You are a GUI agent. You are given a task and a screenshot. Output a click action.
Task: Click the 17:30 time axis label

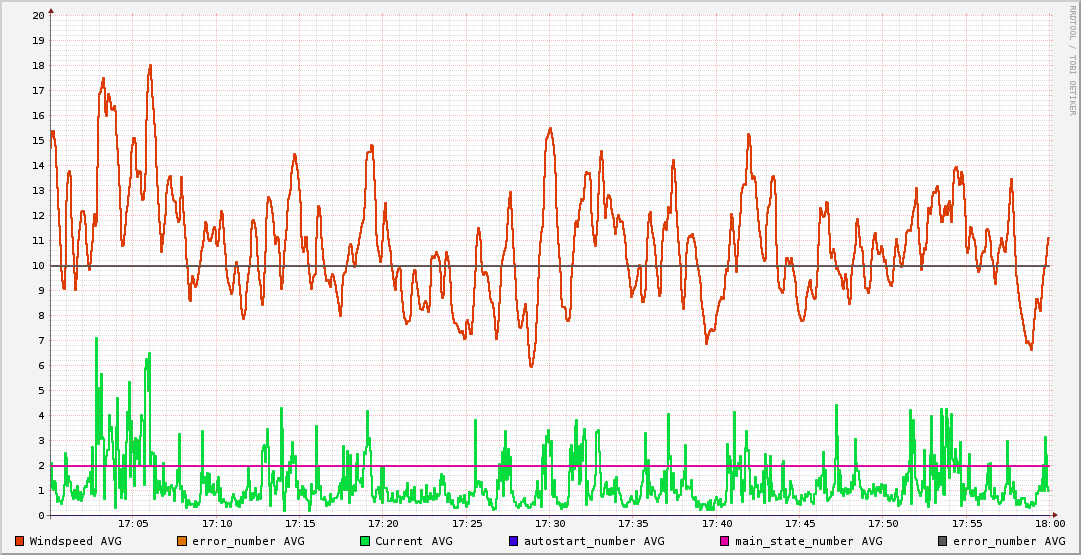point(550,524)
